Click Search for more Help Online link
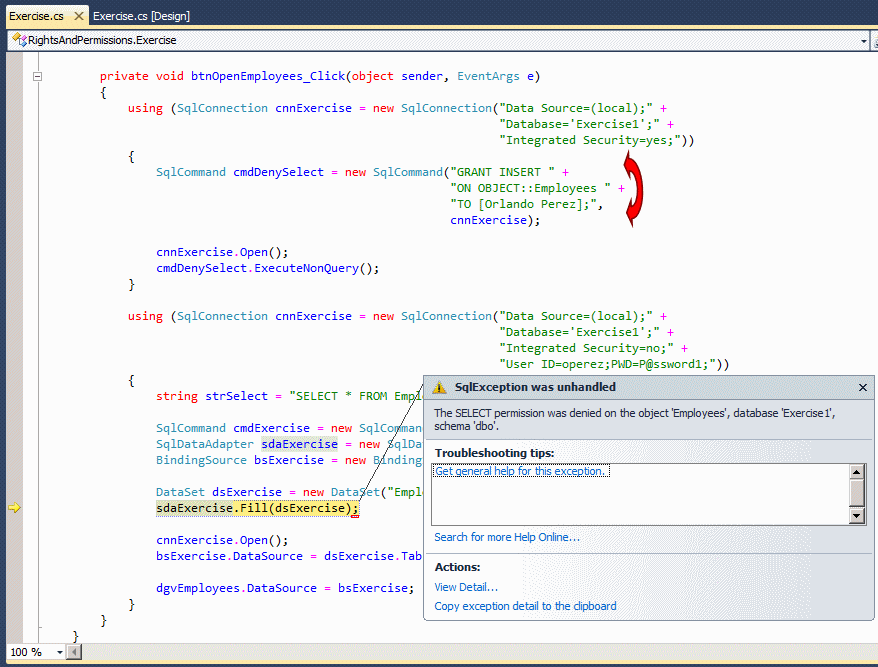878x667 pixels. (x=507, y=537)
